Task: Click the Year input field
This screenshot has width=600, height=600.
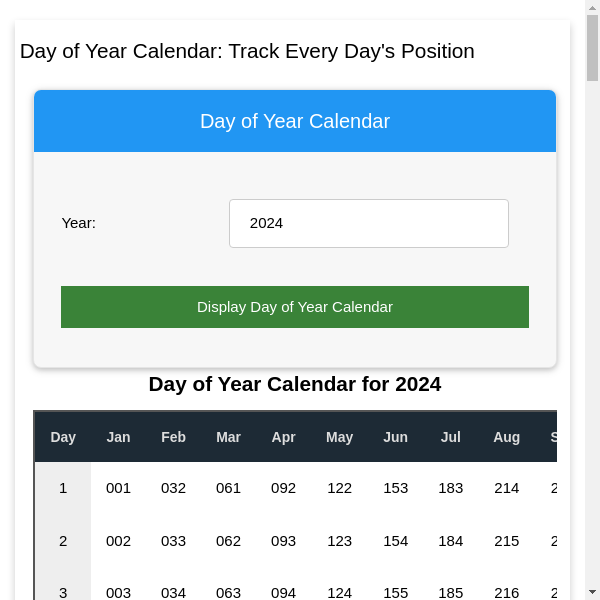Action: click(368, 223)
